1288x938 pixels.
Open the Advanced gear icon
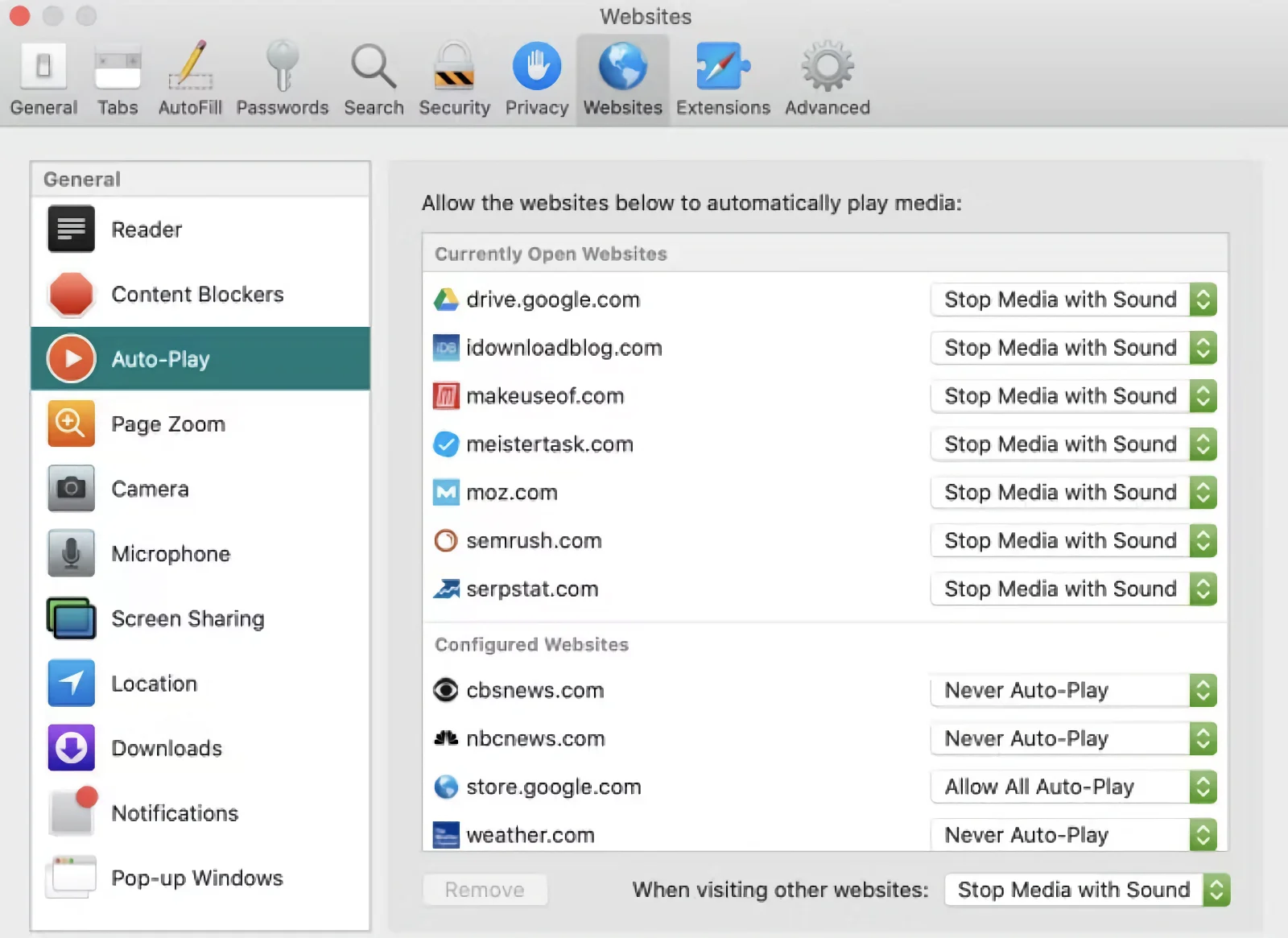(828, 66)
